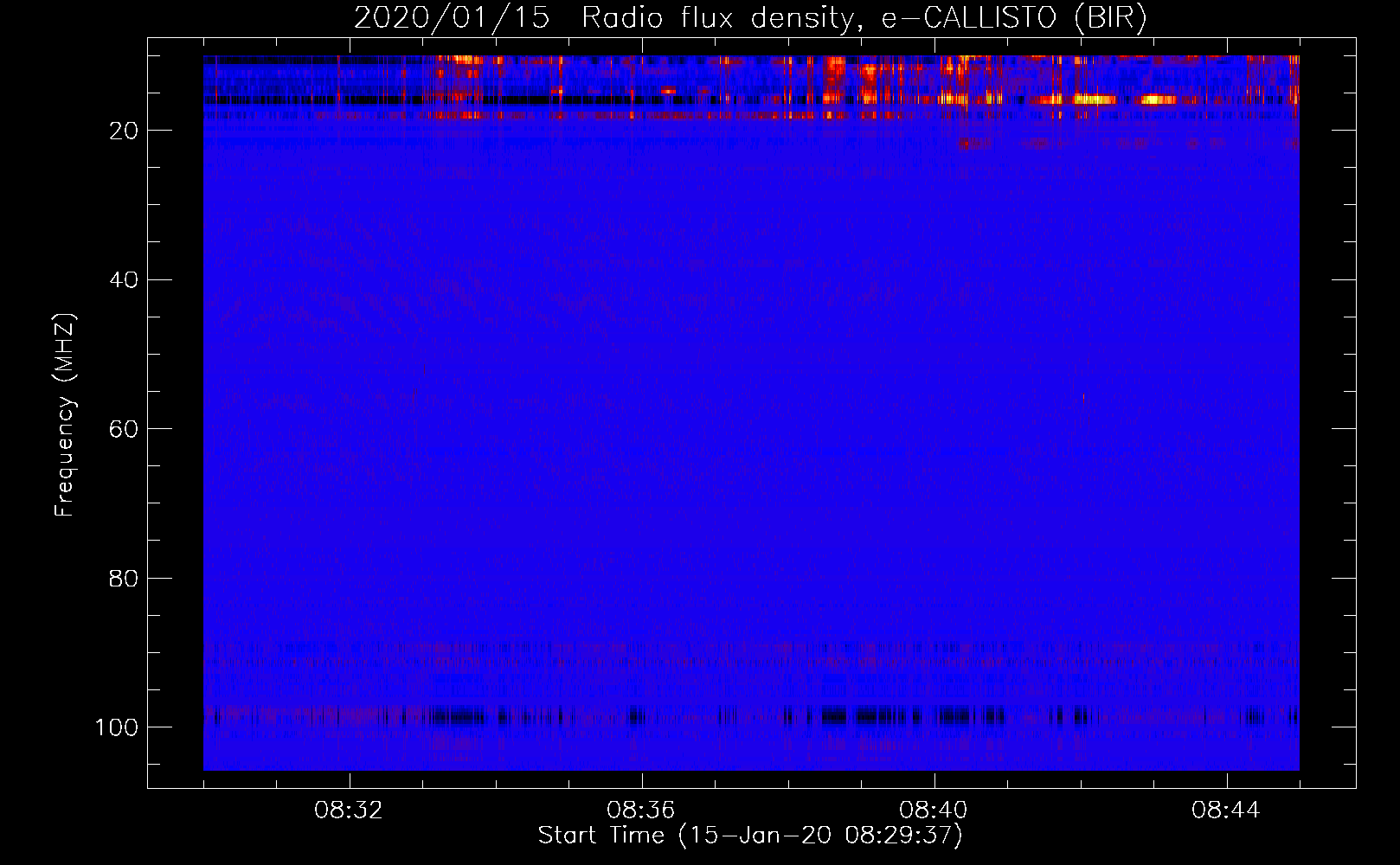The height and width of the screenshot is (865, 1400).
Task: Click the 08:40 time tick label
Action: (x=934, y=811)
